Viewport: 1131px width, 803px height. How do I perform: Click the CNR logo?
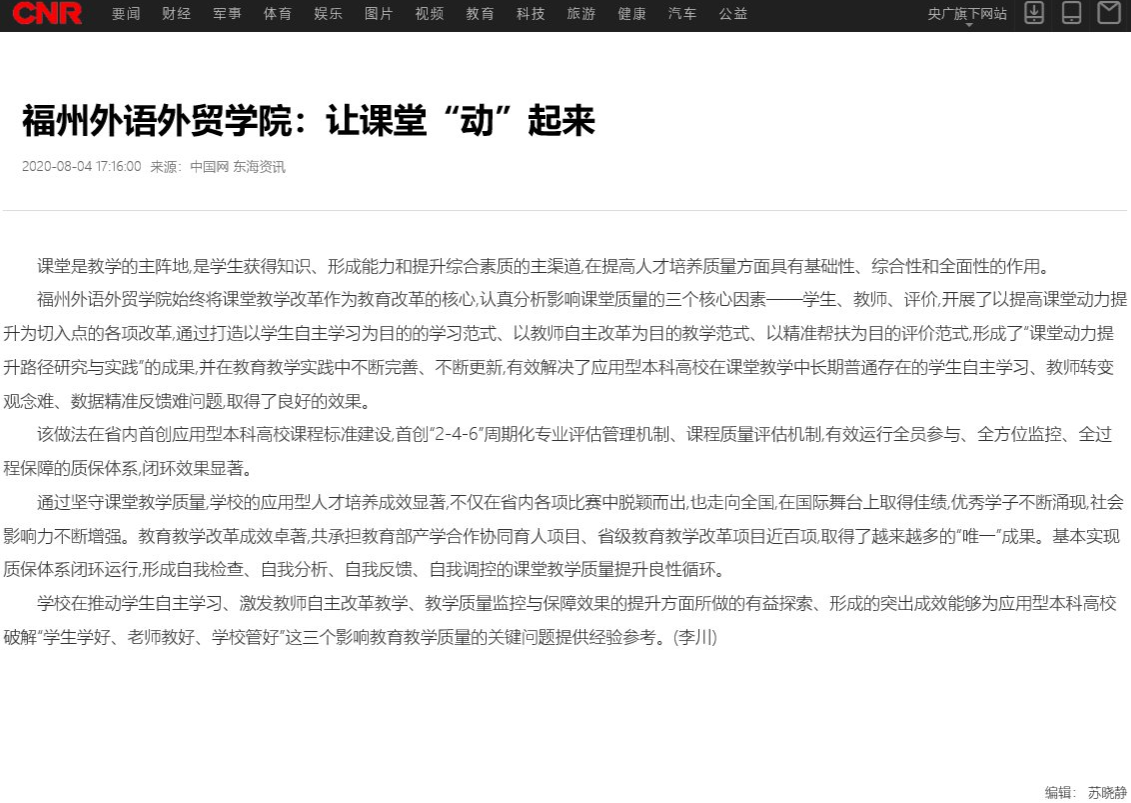point(47,14)
